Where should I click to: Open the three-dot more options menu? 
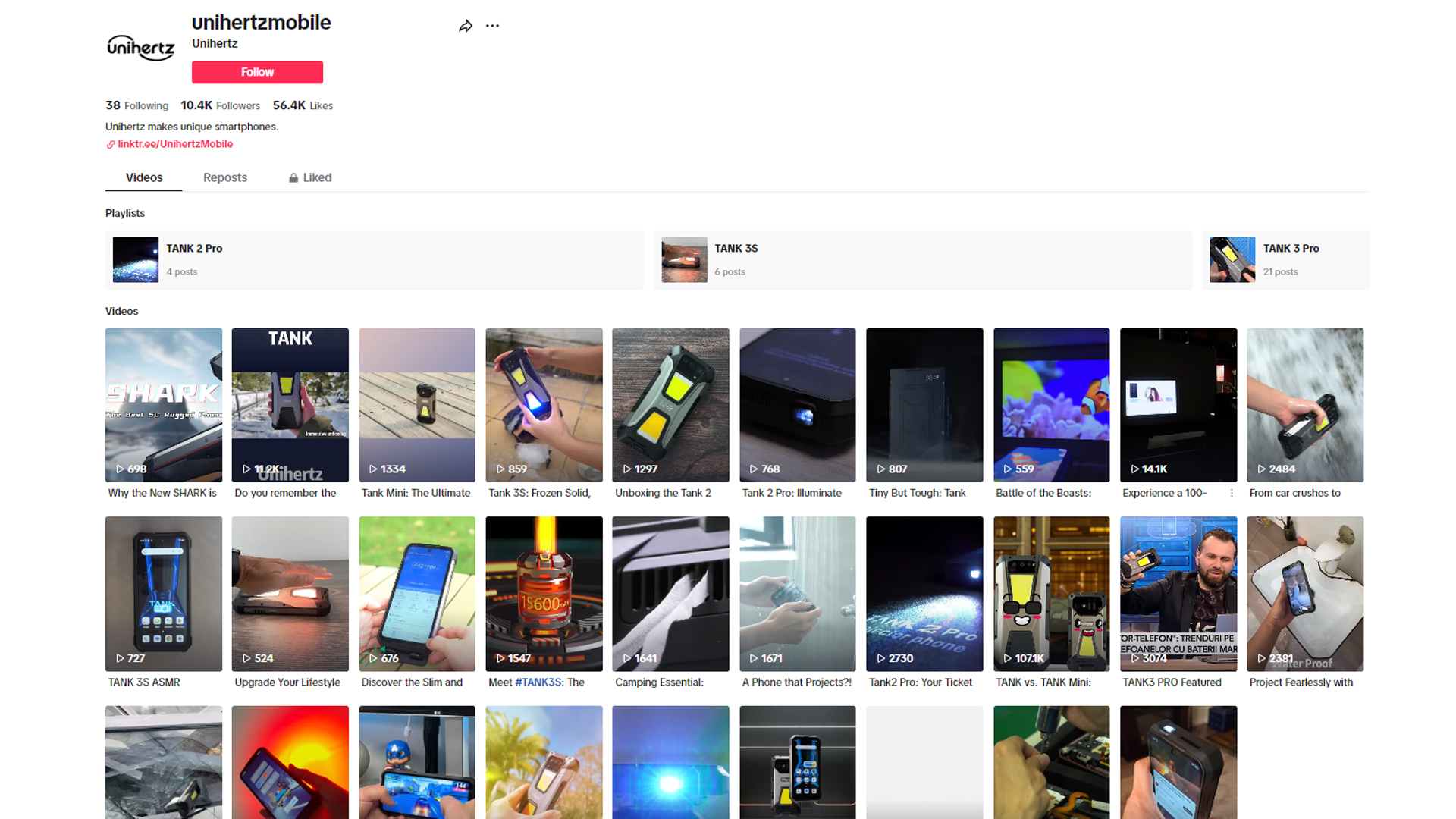tap(493, 26)
